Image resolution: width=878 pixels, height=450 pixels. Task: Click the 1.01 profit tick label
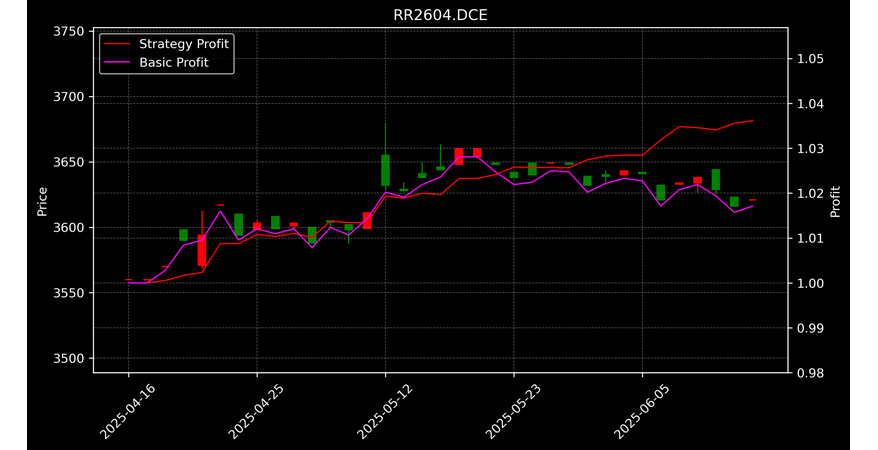click(810, 238)
